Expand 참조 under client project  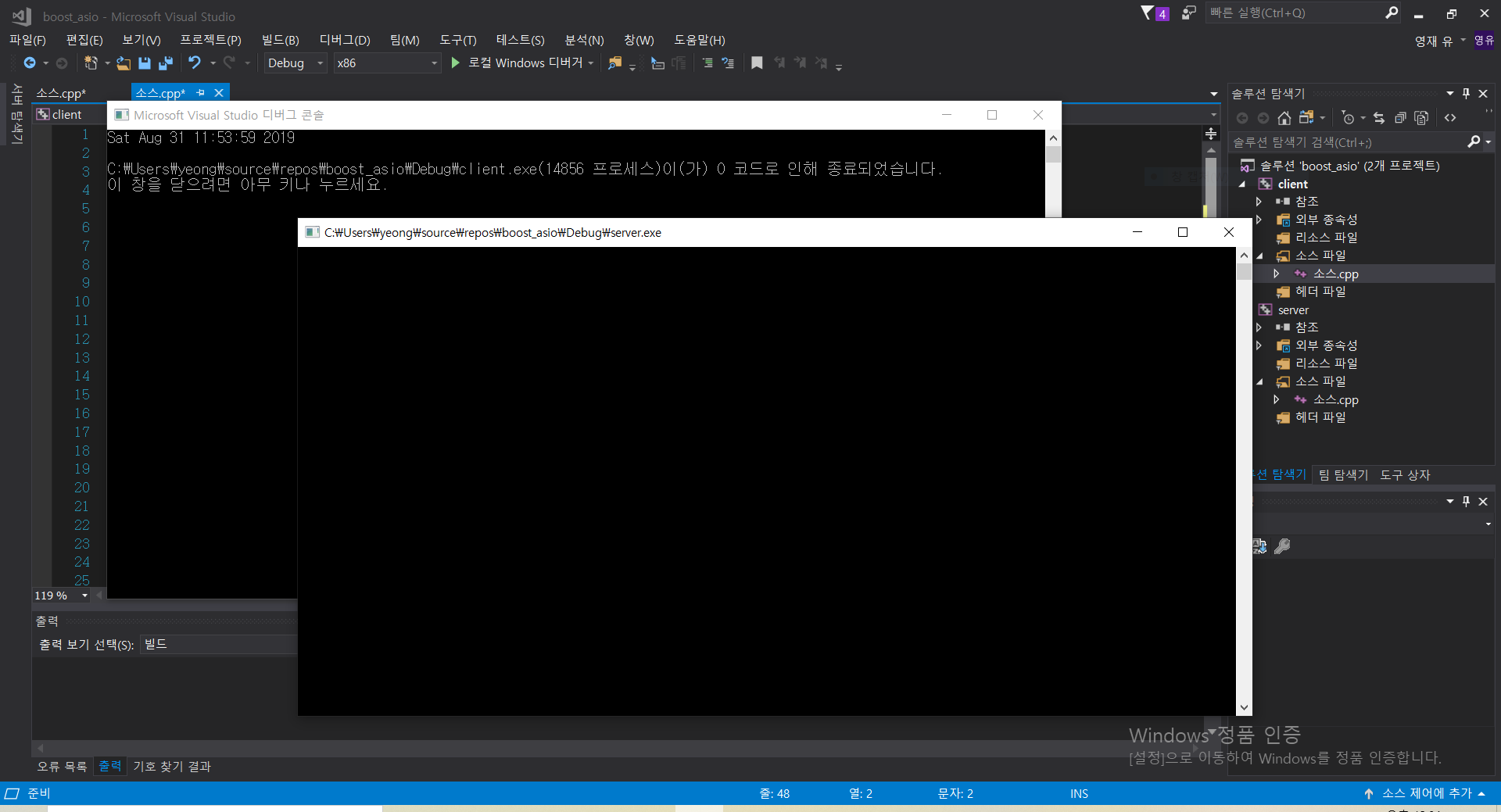coord(1259,202)
